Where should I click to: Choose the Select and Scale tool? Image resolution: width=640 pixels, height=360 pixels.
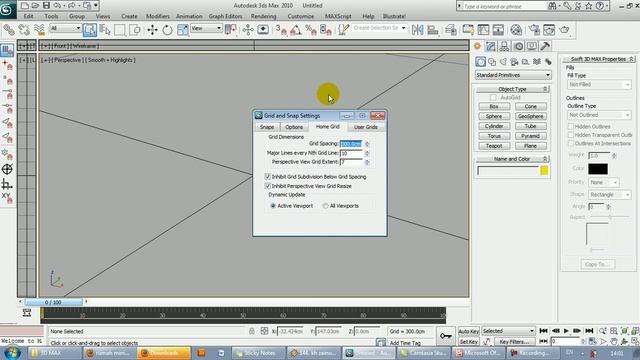(x=182, y=30)
